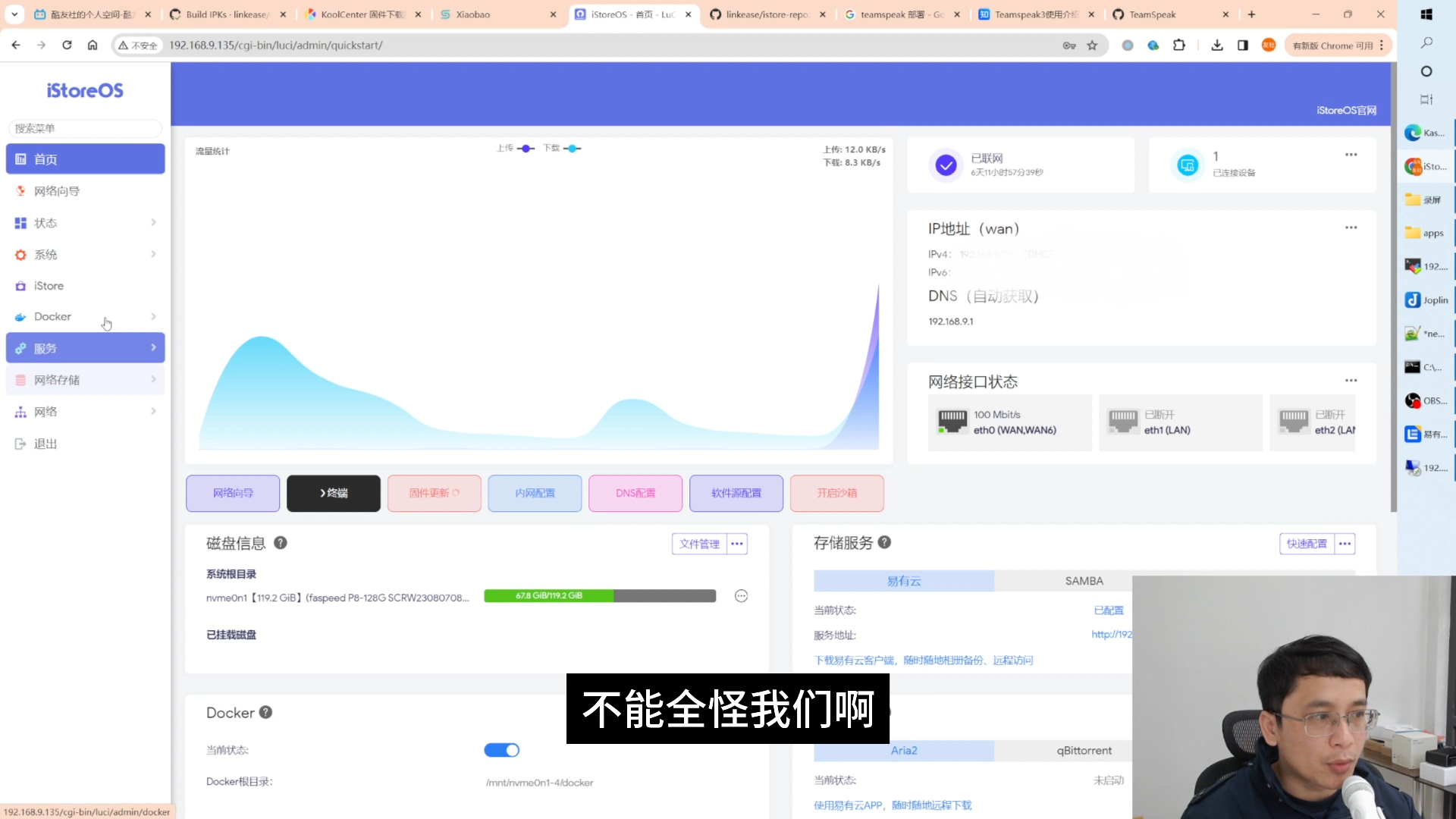Bookmark this page with the star icon
The width and height of the screenshot is (1456, 819).
1092,45
